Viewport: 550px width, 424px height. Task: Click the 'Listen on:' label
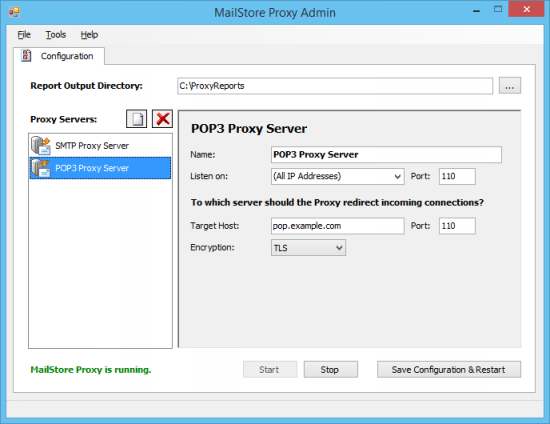[209, 176]
